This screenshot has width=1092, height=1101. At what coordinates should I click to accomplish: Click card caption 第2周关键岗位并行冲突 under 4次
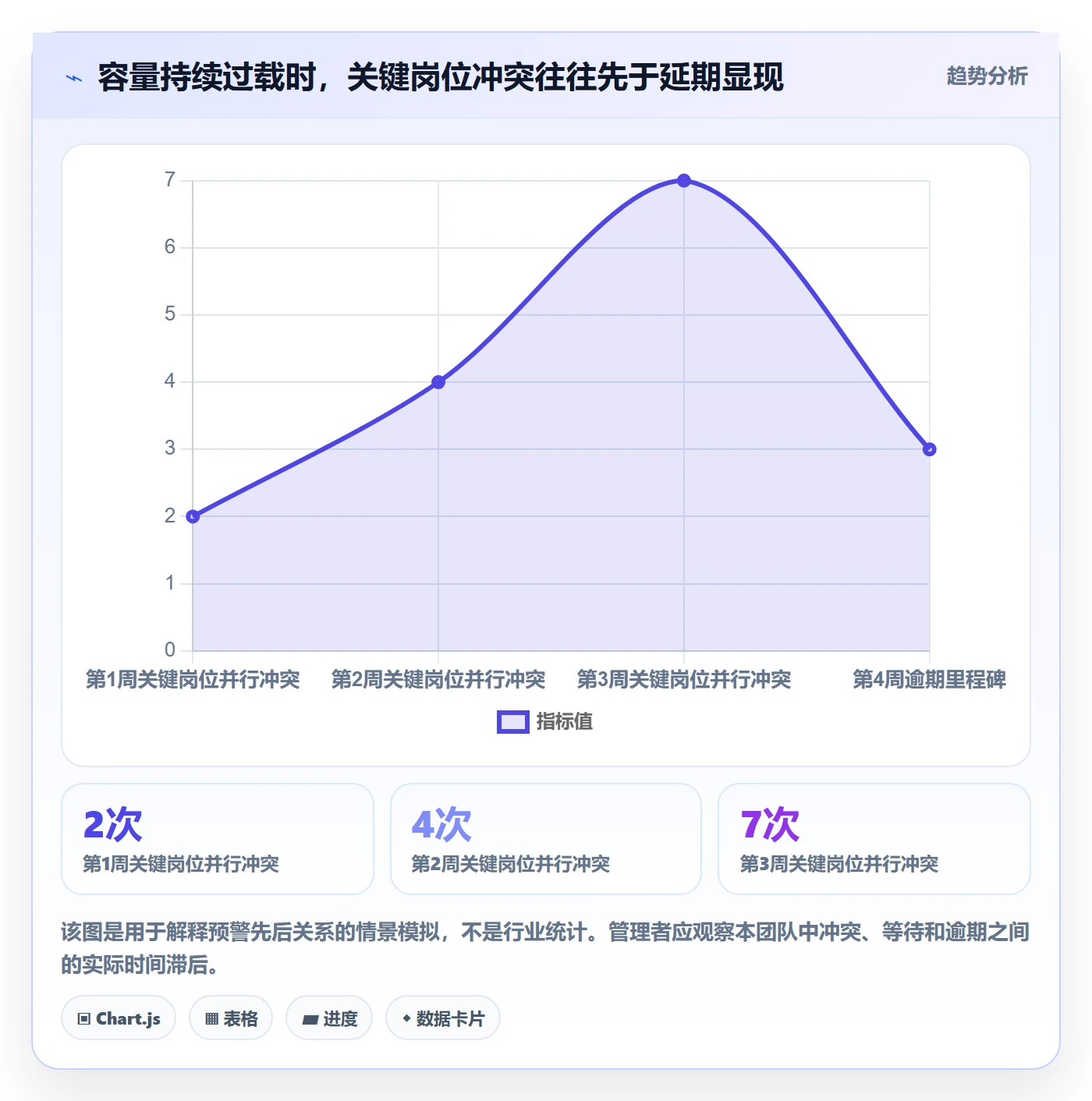click(511, 864)
